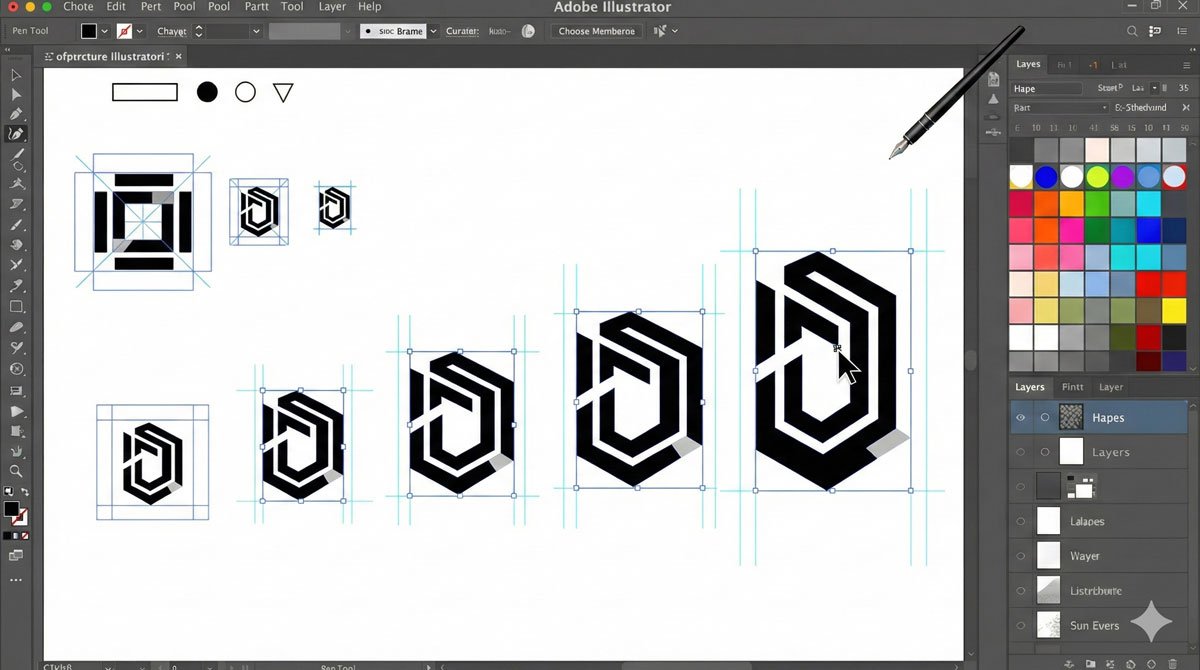The height and width of the screenshot is (670, 1200).
Task: Select the Selection arrow tool
Action: coord(16,75)
